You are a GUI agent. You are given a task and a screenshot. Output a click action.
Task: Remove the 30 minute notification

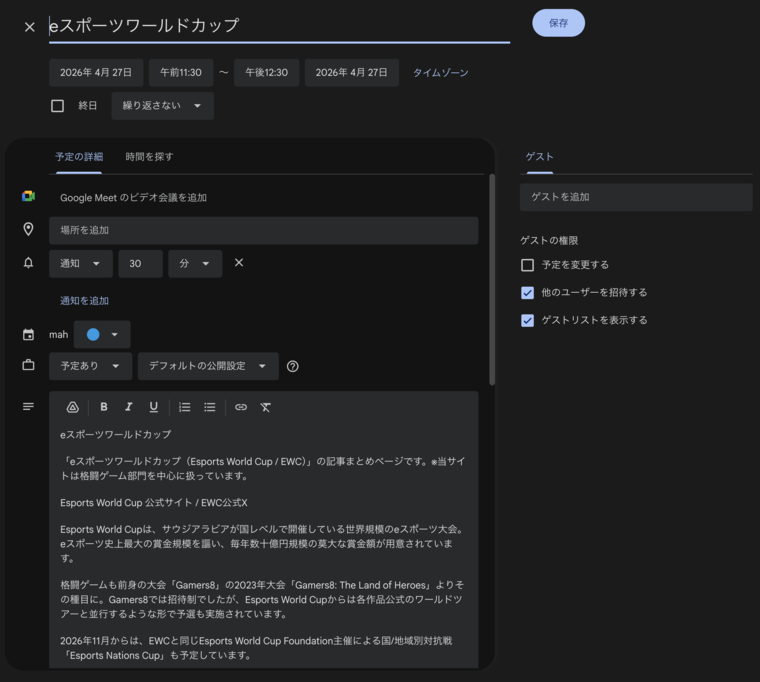[x=239, y=263]
